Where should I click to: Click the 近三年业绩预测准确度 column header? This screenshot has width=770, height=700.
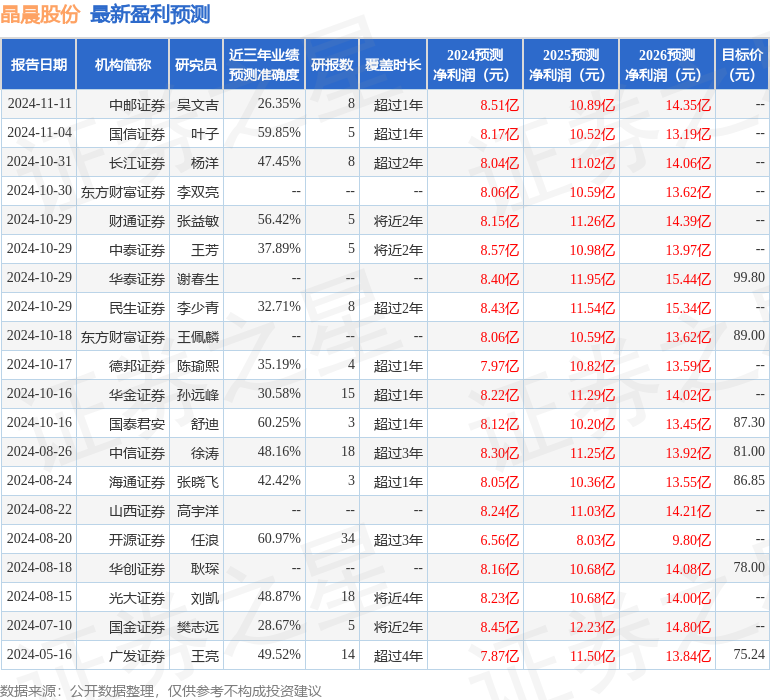click(264, 65)
